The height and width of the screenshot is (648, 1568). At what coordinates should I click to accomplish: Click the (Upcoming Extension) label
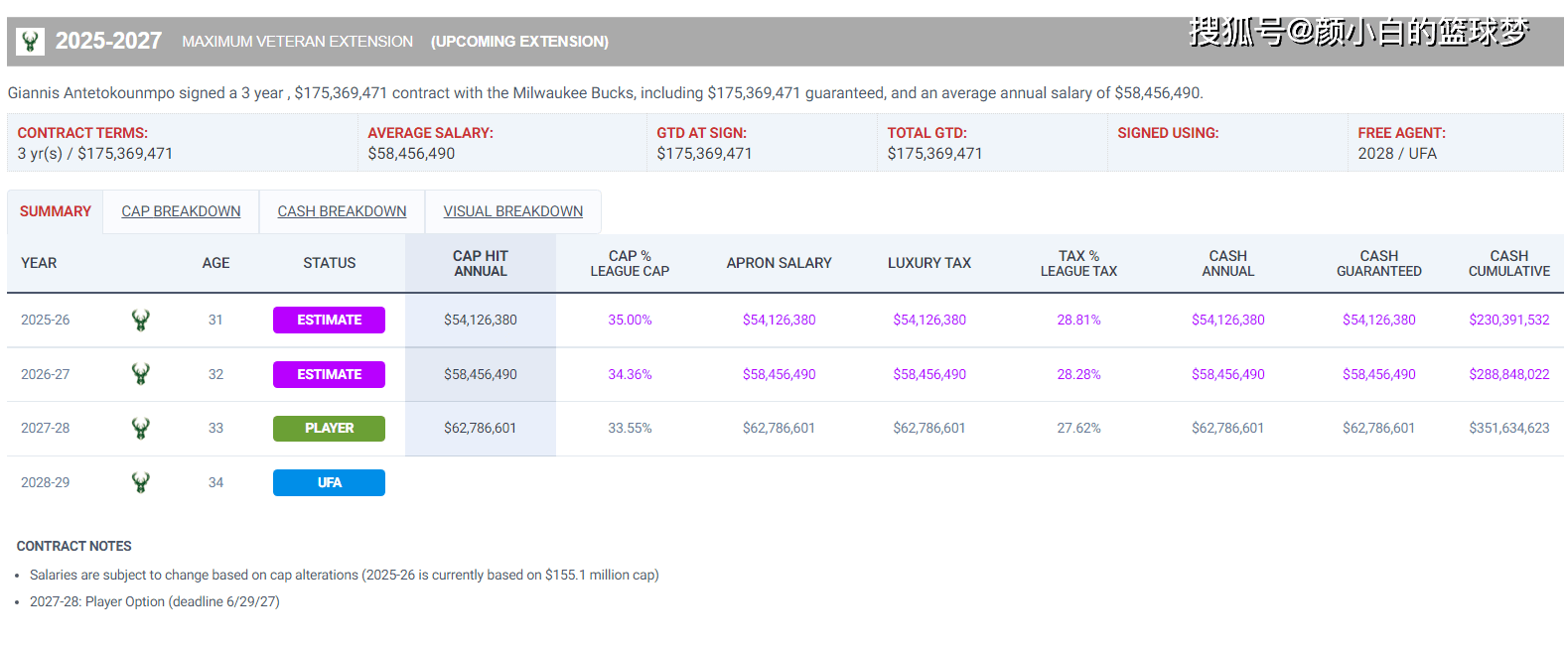tap(519, 42)
